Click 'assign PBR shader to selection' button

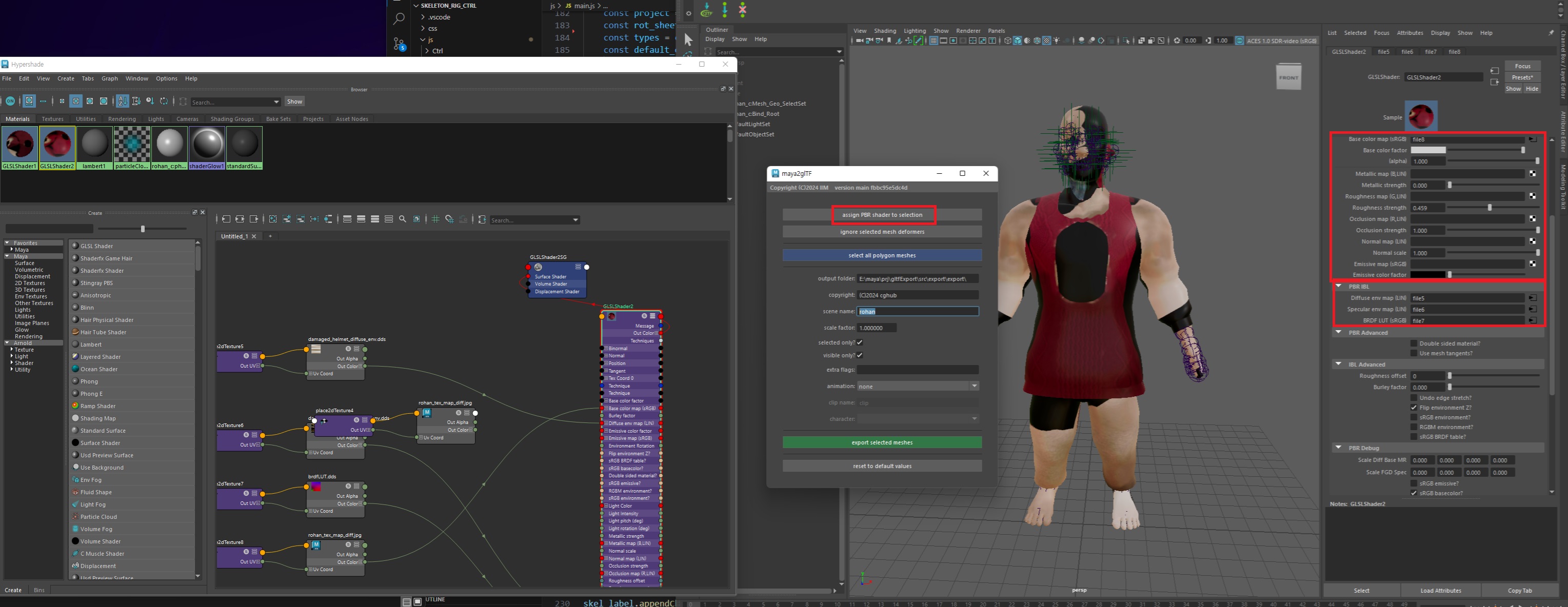coord(881,215)
